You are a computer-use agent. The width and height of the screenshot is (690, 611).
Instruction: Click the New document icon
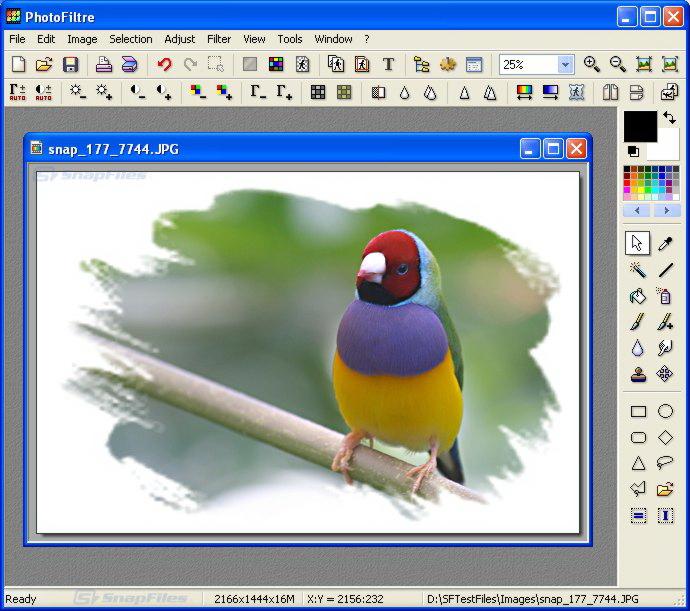tap(18, 65)
